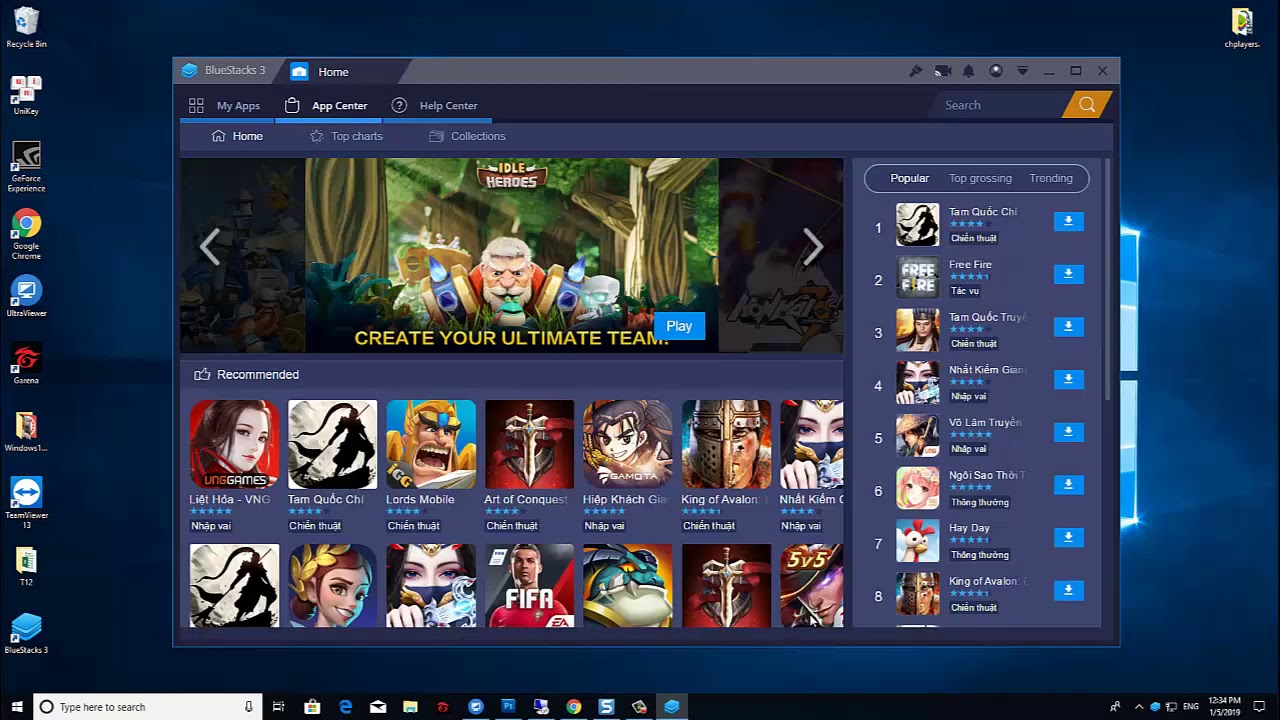Image resolution: width=1280 pixels, height=720 pixels.
Task: Click the streaming camera icon in title bar
Action: 942,71
